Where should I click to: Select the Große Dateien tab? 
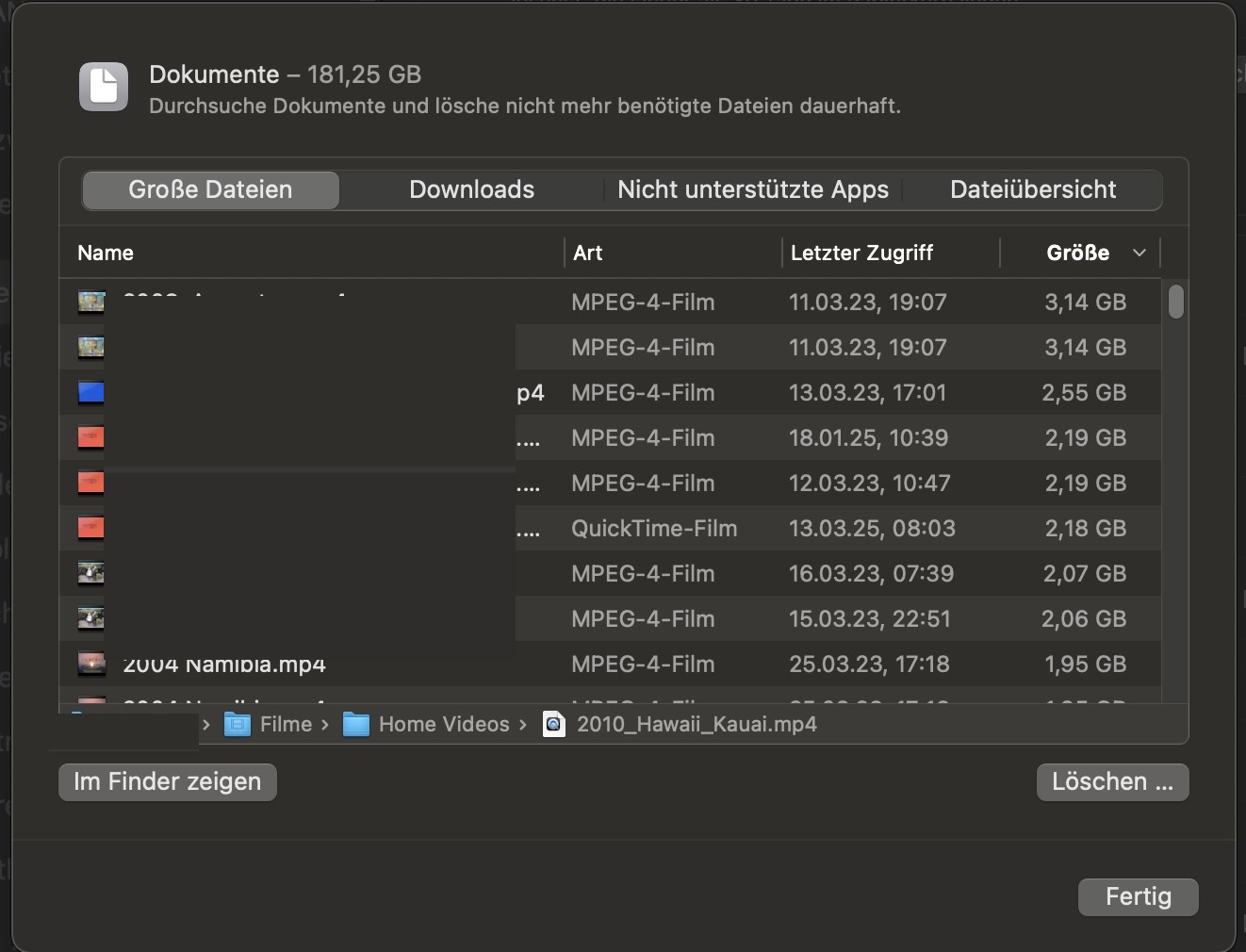[210, 189]
